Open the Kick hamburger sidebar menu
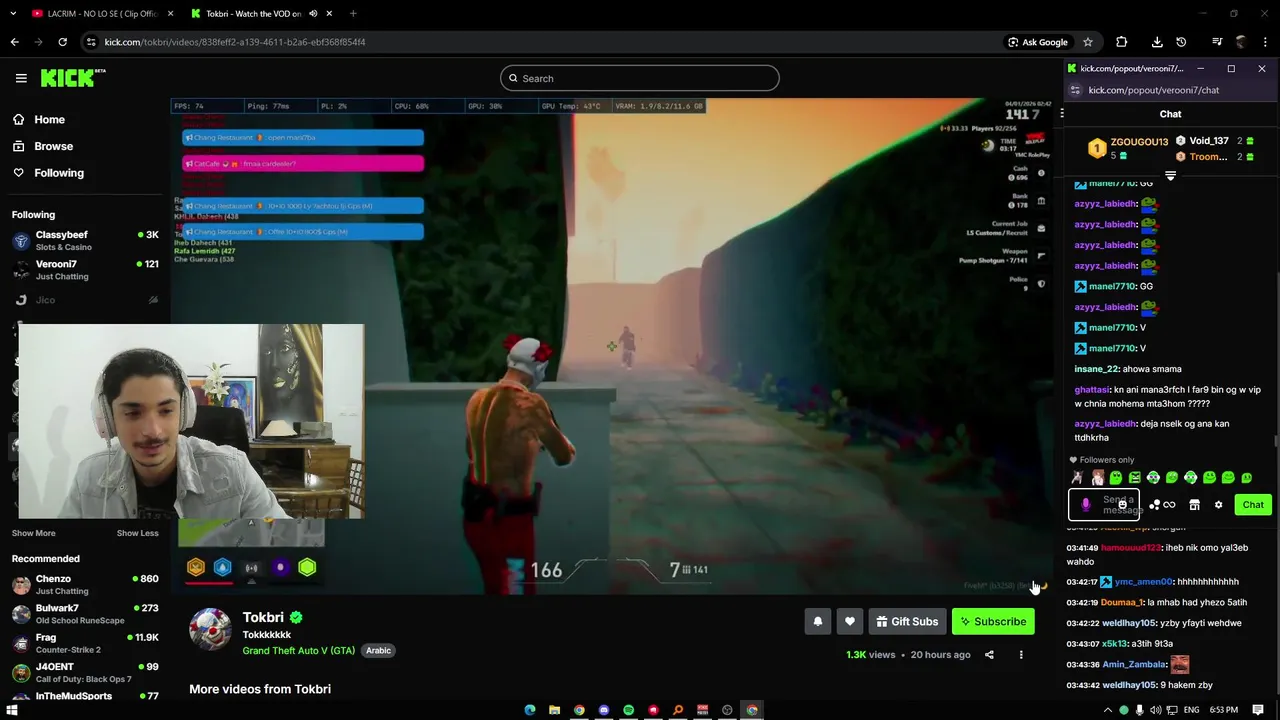The width and height of the screenshot is (1280, 720). [21, 78]
